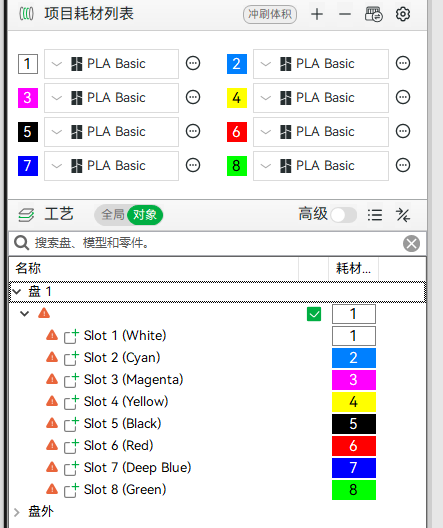Change green filament 8 color swatch
Image resolution: width=443 pixels, height=528 pixels.
click(237, 166)
